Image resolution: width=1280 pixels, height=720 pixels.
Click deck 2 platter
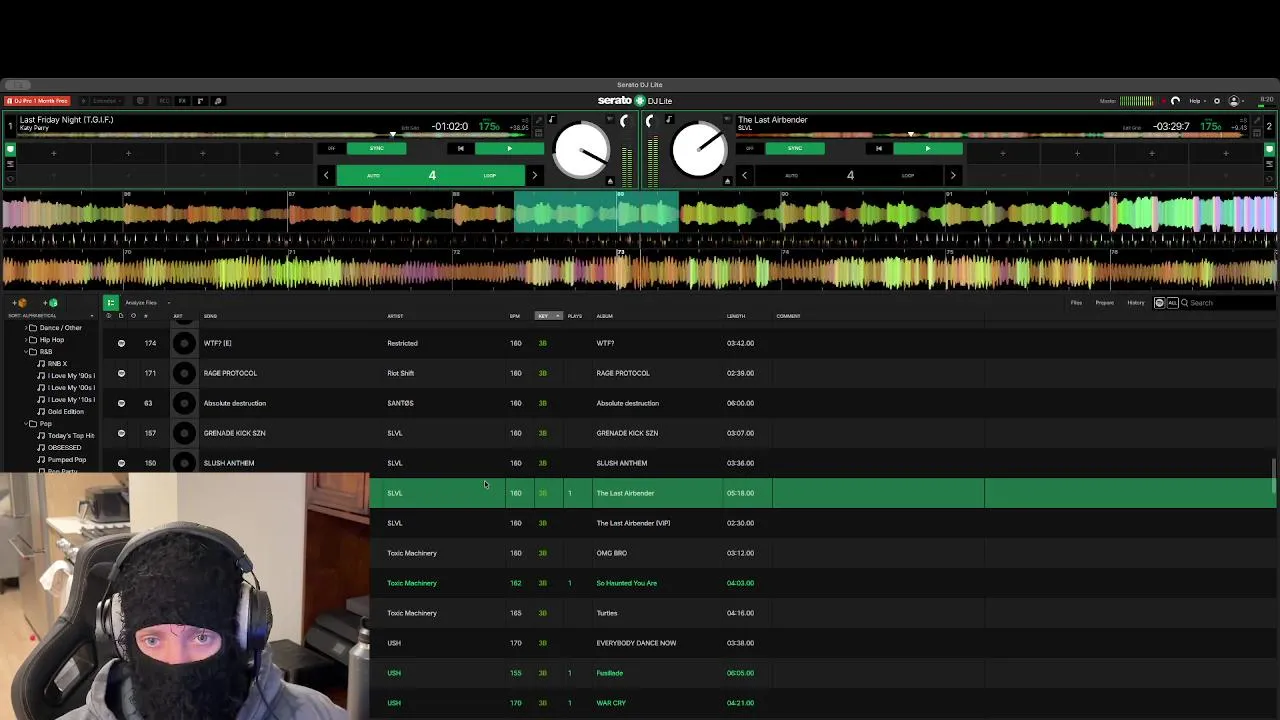(699, 150)
